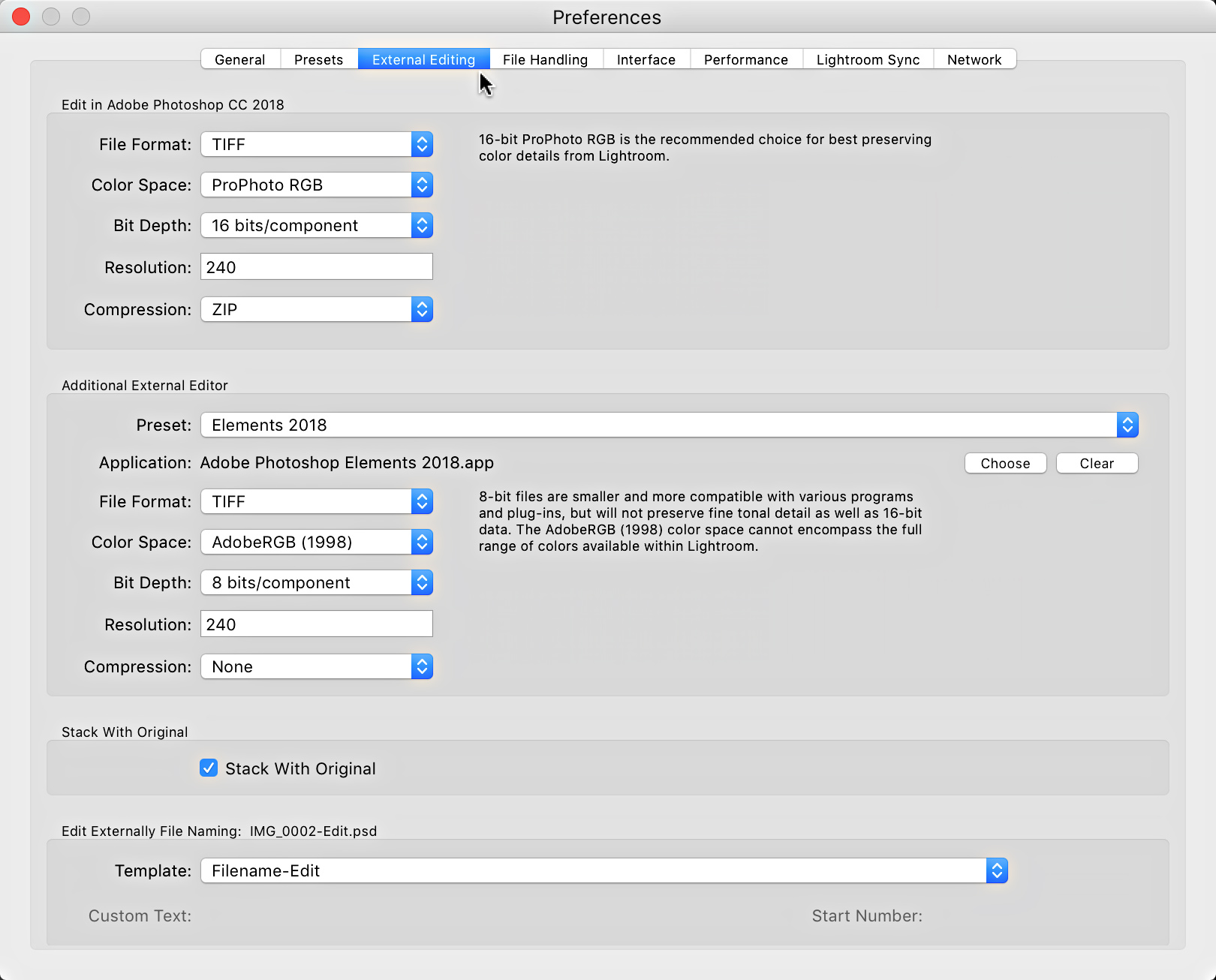Switch to the General tab
Viewport: 1216px width, 980px height.
(240, 59)
